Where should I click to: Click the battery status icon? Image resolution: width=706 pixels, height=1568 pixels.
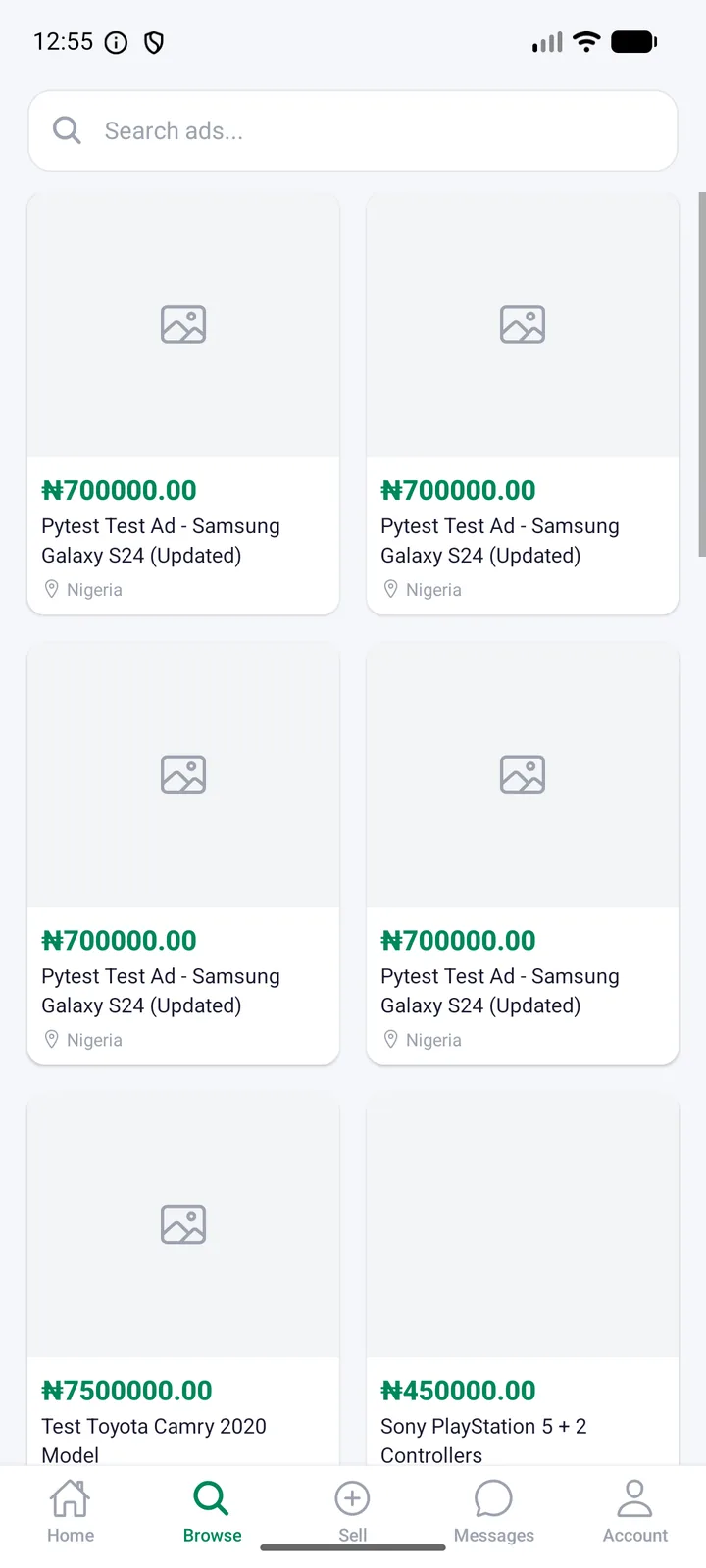tap(633, 41)
